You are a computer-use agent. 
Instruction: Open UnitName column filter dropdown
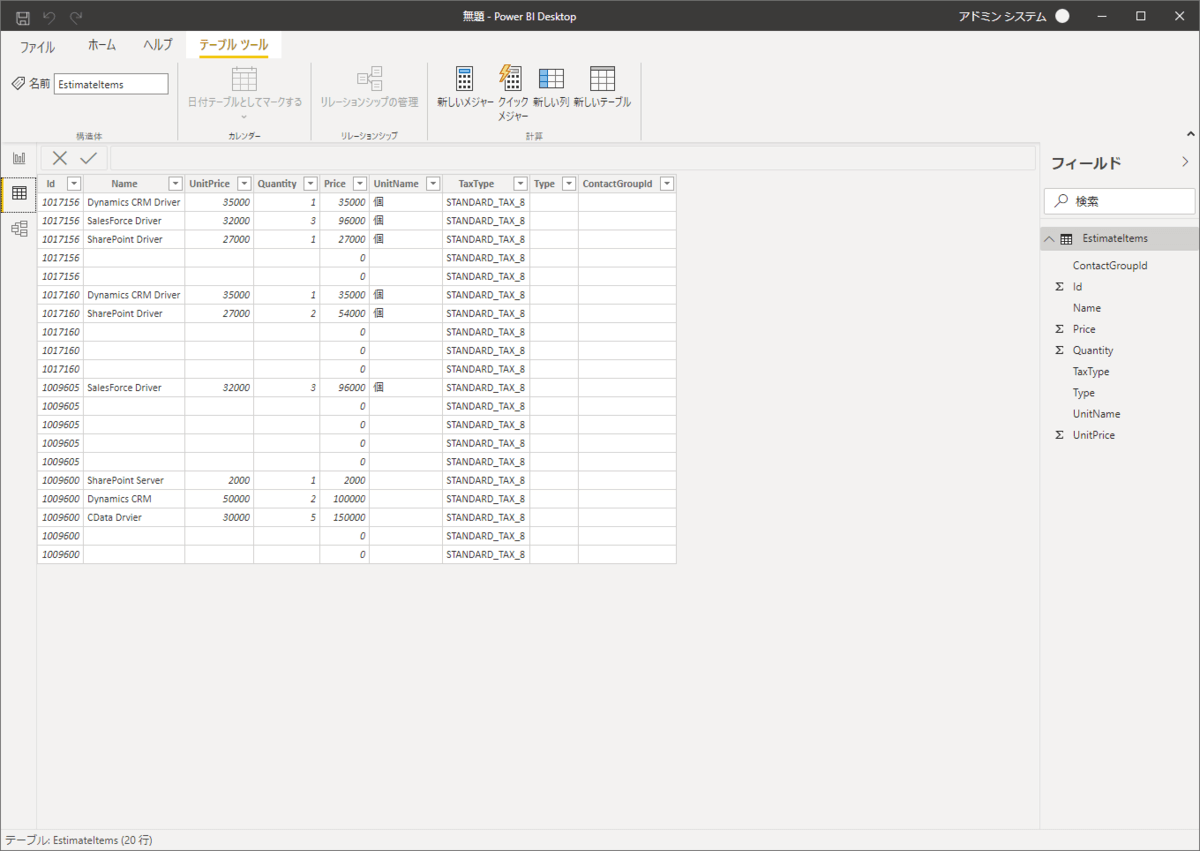click(x=433, y=184)
